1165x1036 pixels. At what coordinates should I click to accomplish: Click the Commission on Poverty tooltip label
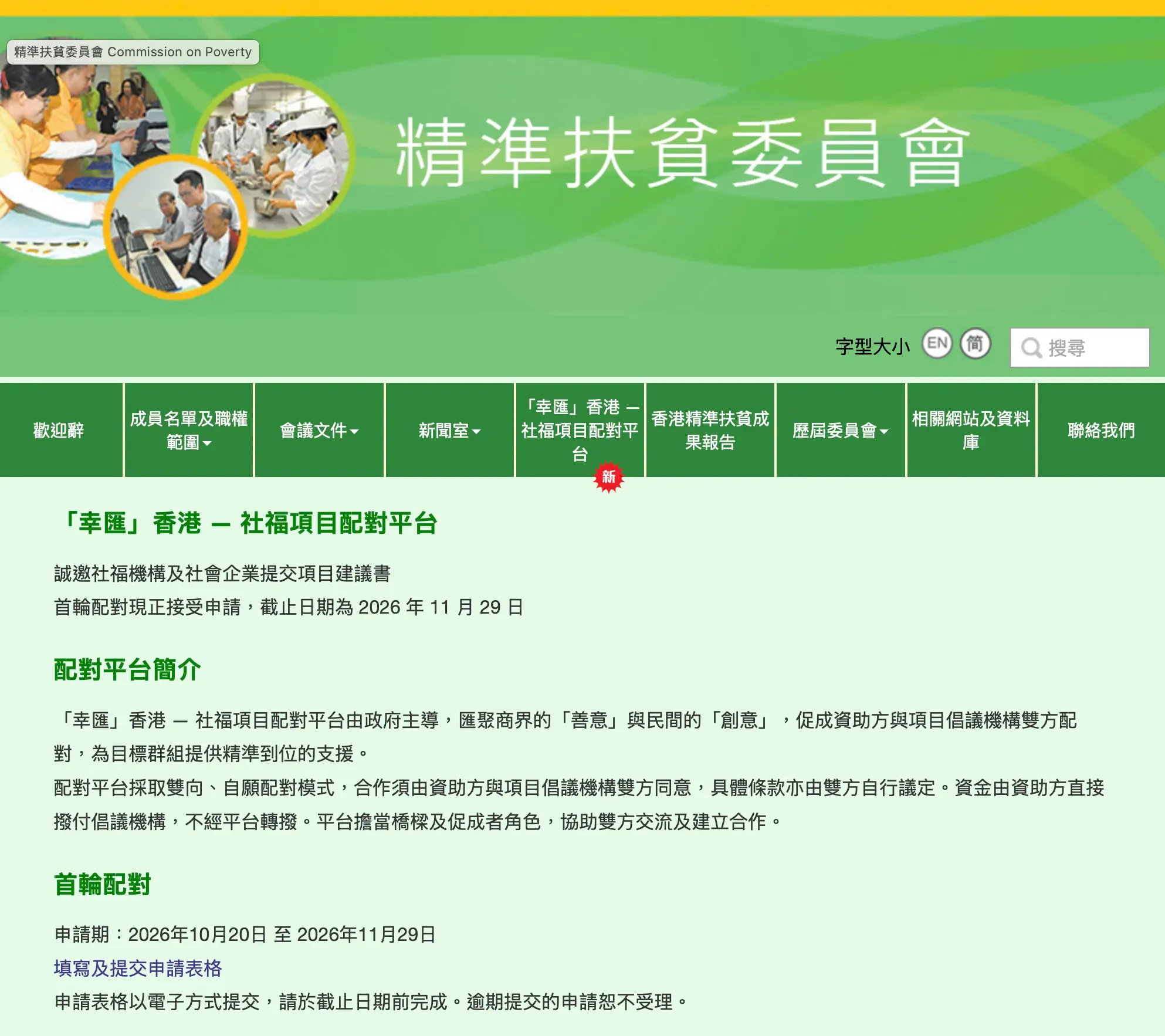[x=133, y=52]
